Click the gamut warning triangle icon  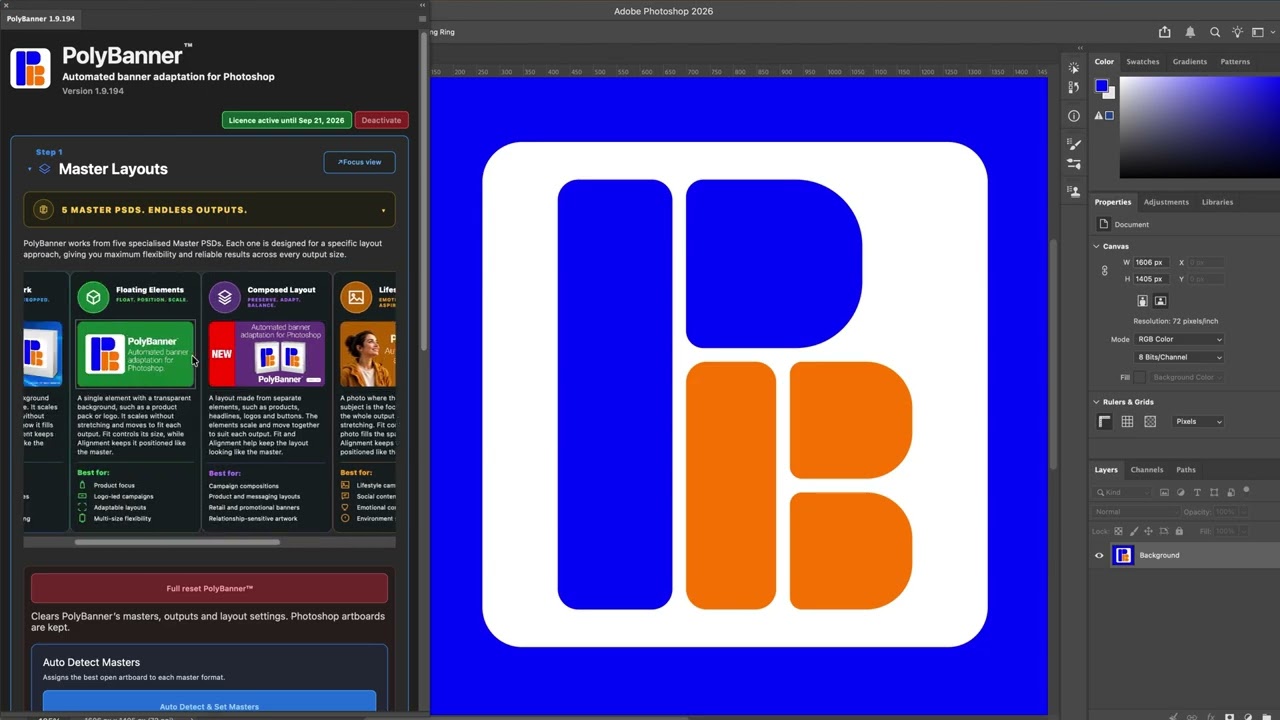pos(1098,115)
